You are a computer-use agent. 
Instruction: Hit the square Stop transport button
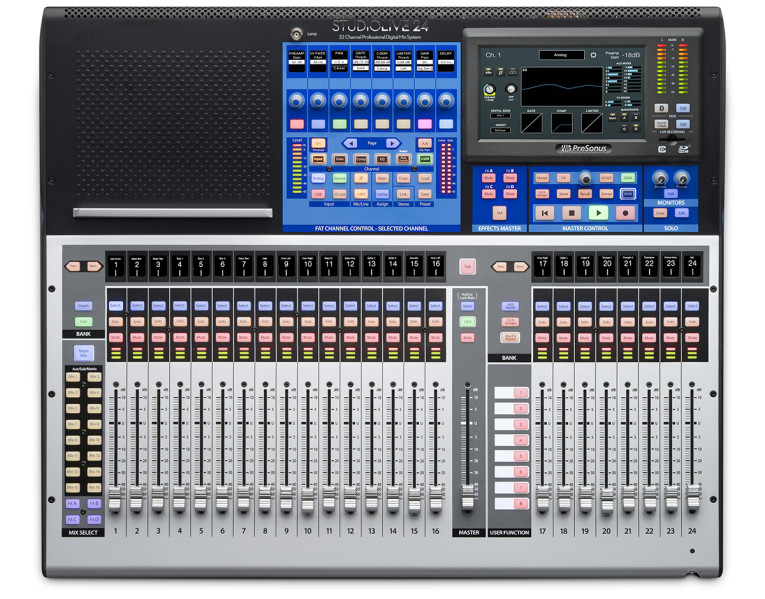[x=571, y=213]
